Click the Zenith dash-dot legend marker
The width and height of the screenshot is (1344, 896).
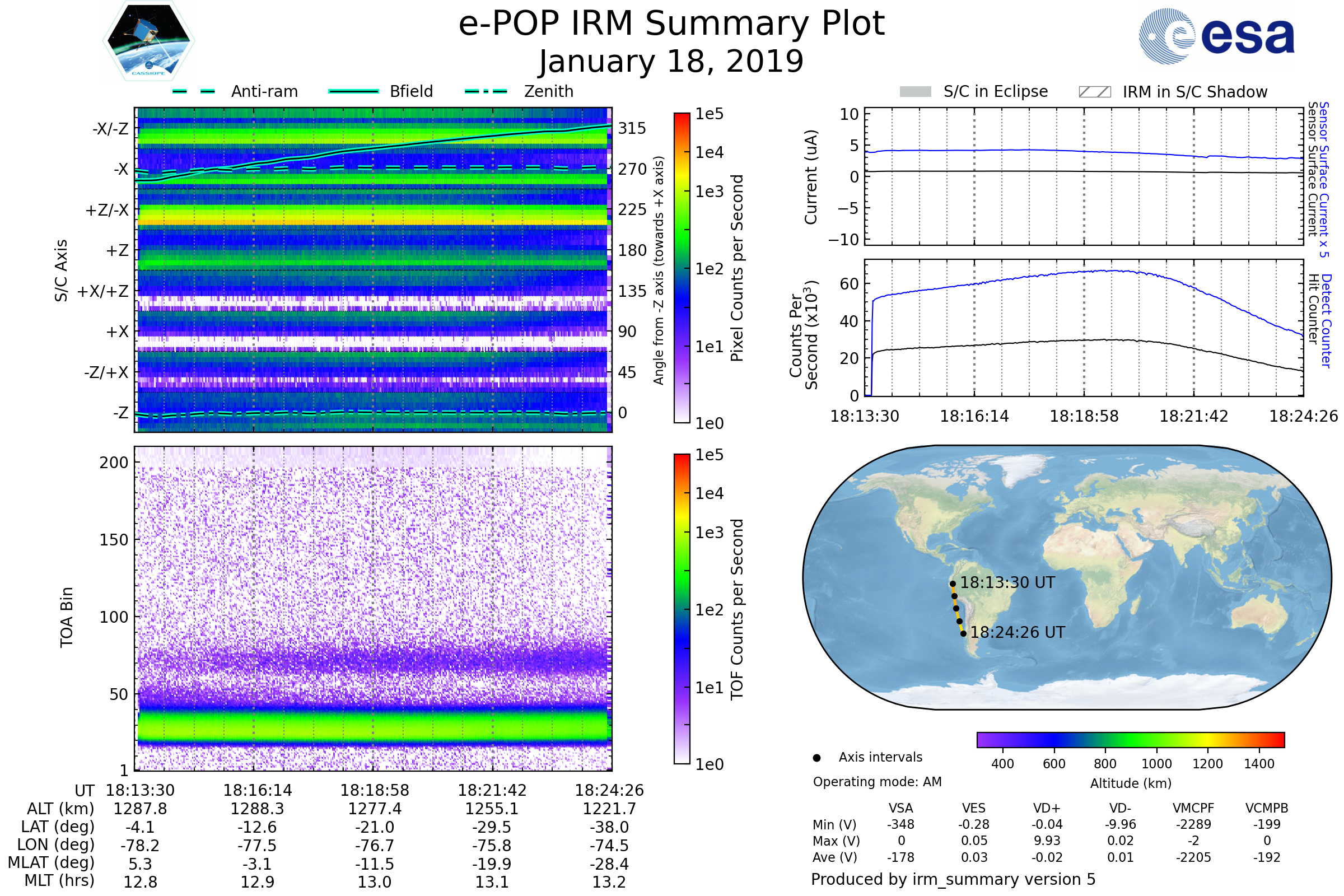point(486,91)
